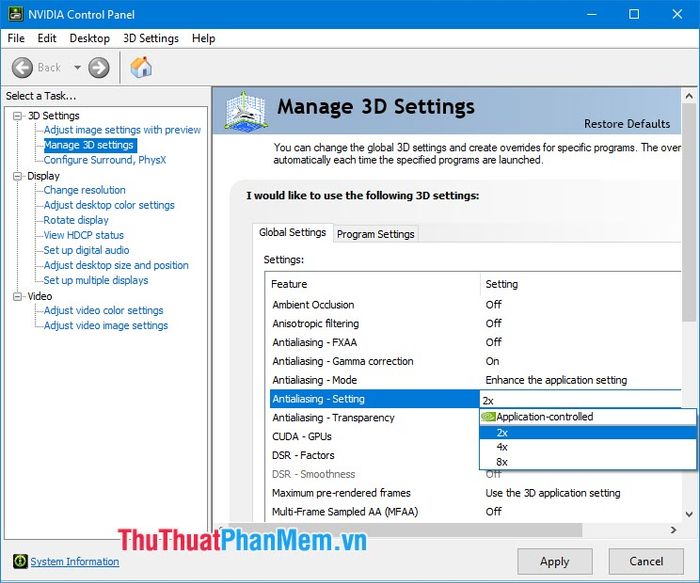Viewport: 700px width, 583px height.
Task: Click Use the 3D application setting value
Action: tap(553, 493)
